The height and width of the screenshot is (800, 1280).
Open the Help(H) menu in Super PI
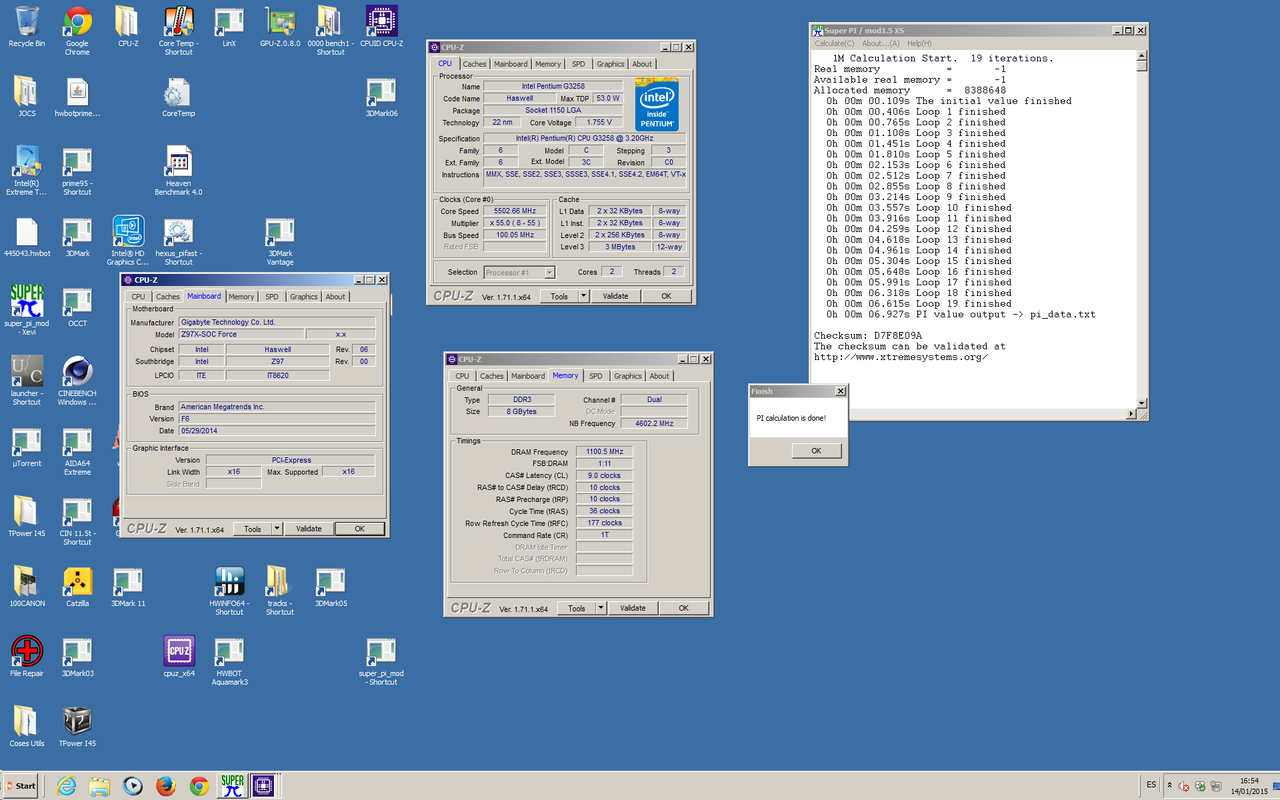(x=919, y=43)
